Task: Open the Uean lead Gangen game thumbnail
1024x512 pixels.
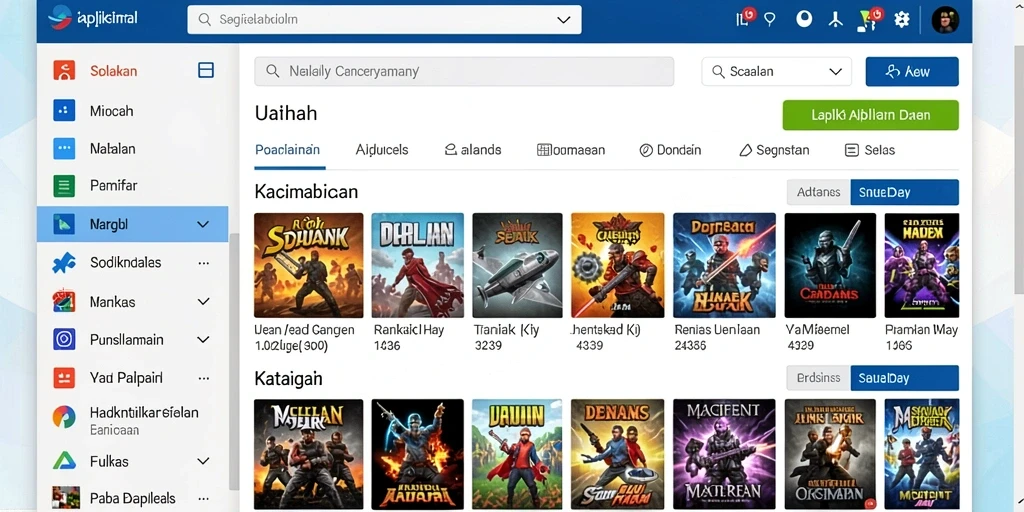Action: [x=308, y=265]
